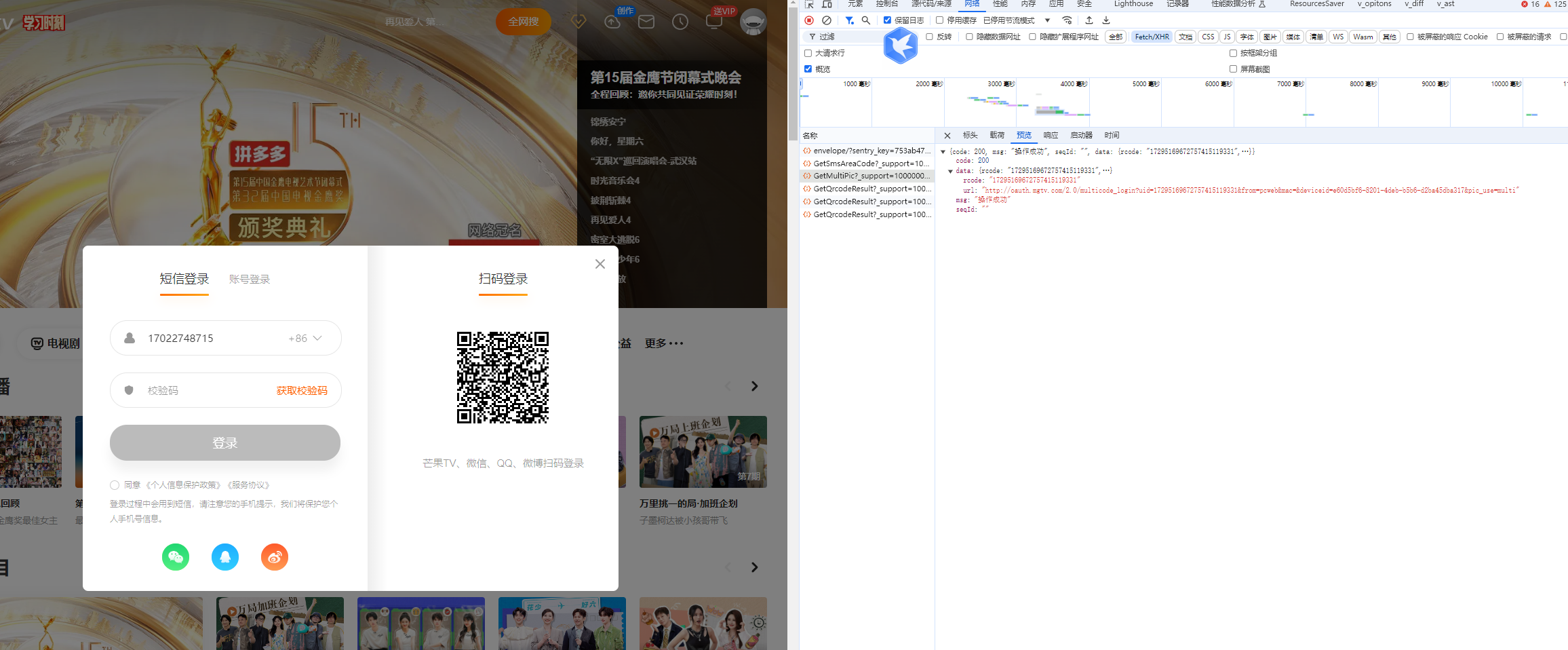
Task: Uncheck the 概览 checkbox
Action: coord(808,69)
